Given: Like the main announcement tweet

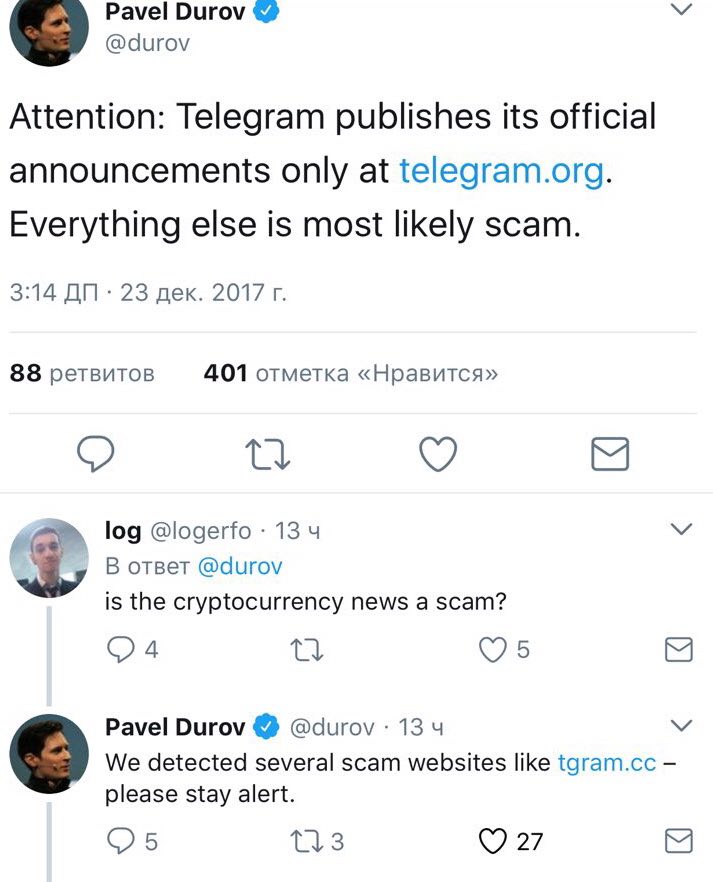Looking at the screenshot, I should (438, 453).
